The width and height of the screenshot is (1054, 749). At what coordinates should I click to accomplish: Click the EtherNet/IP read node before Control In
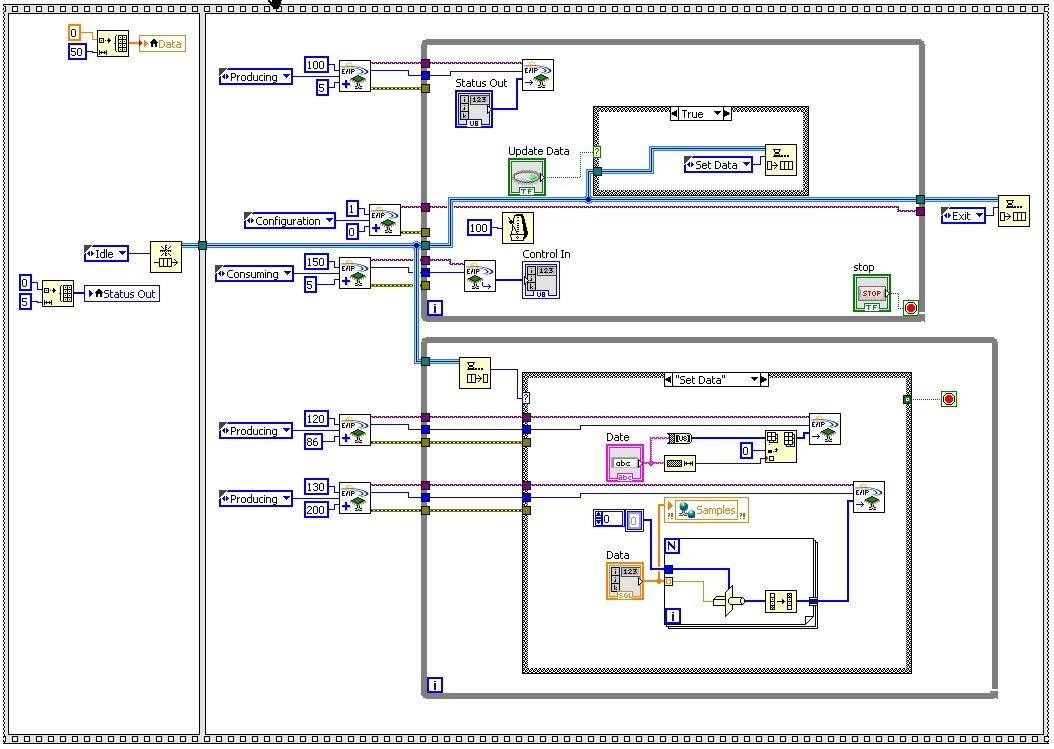point(480,276)
